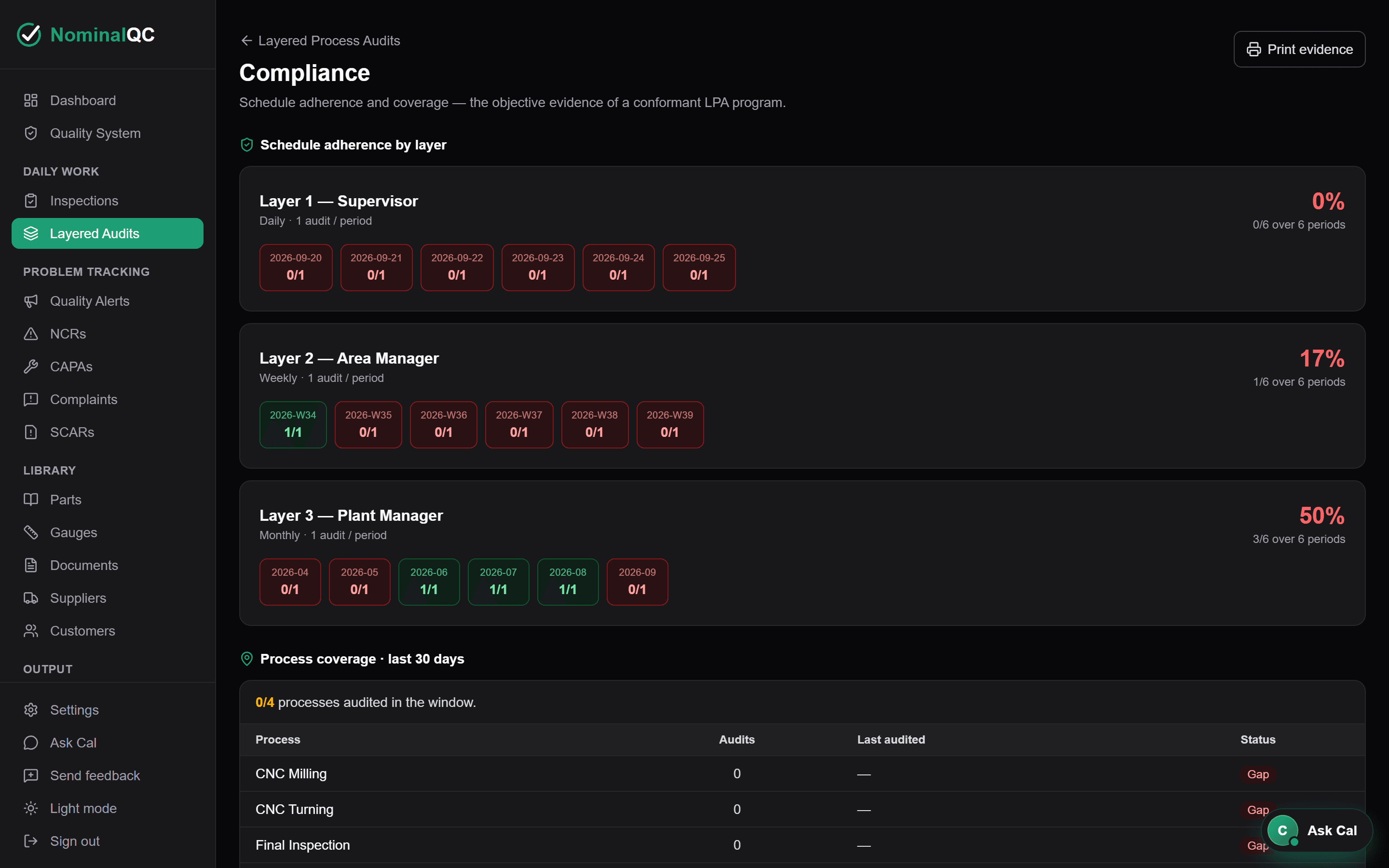Select the 2026-09-20 period tile
Viewport: 1389px width, 868px height.
pos(296,268)
